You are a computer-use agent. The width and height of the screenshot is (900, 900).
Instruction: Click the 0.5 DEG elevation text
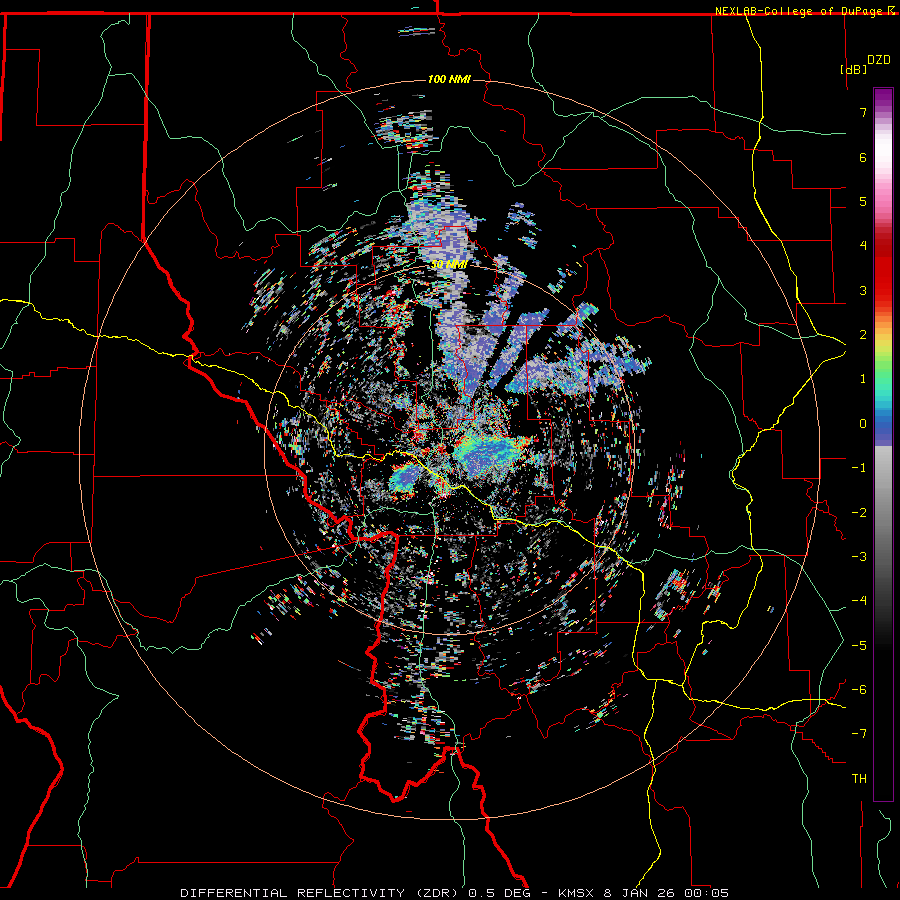(x=498, y=893)
